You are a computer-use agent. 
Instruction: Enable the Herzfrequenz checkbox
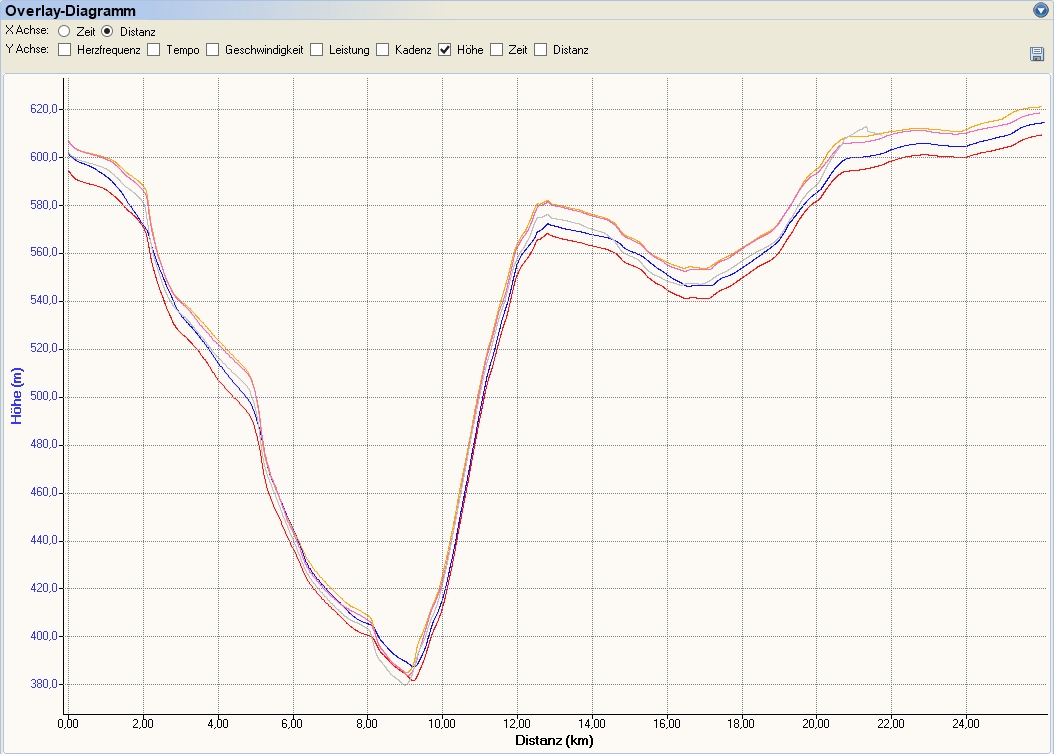coord(65,50)
